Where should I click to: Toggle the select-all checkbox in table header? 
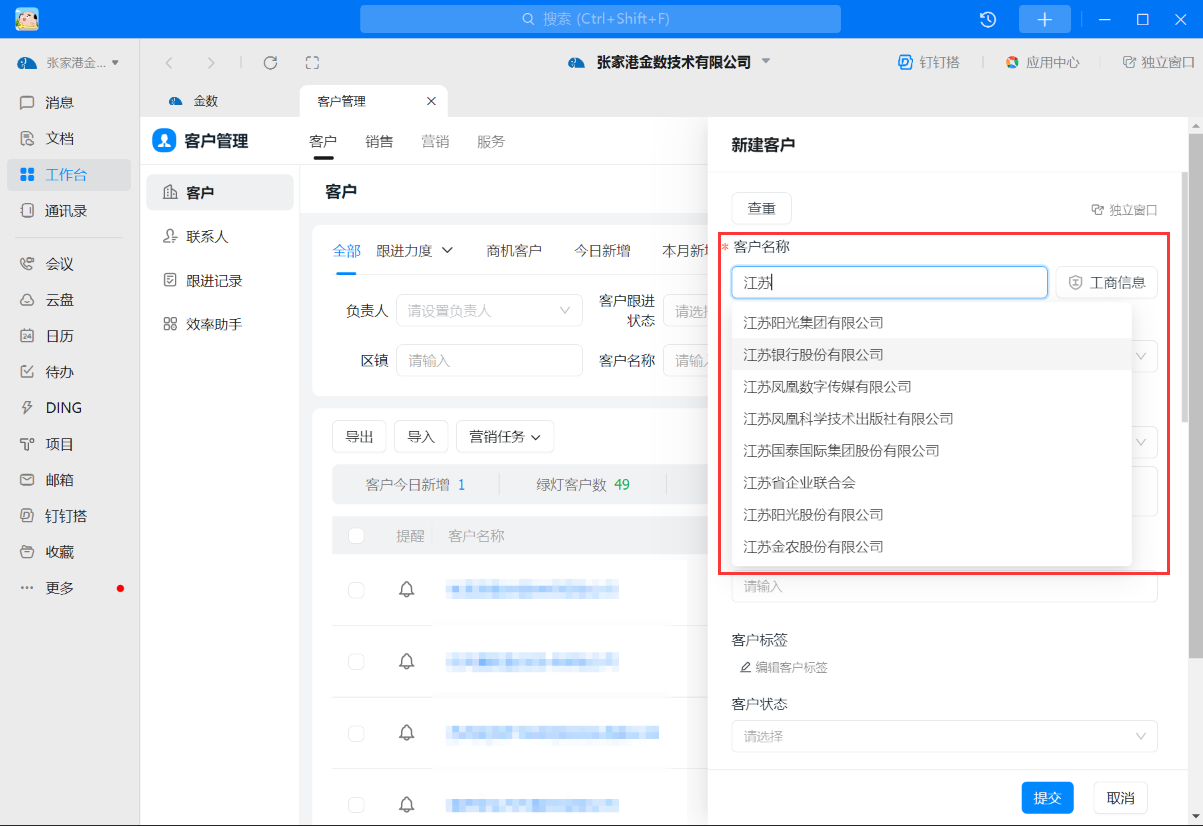click(356, 536)
